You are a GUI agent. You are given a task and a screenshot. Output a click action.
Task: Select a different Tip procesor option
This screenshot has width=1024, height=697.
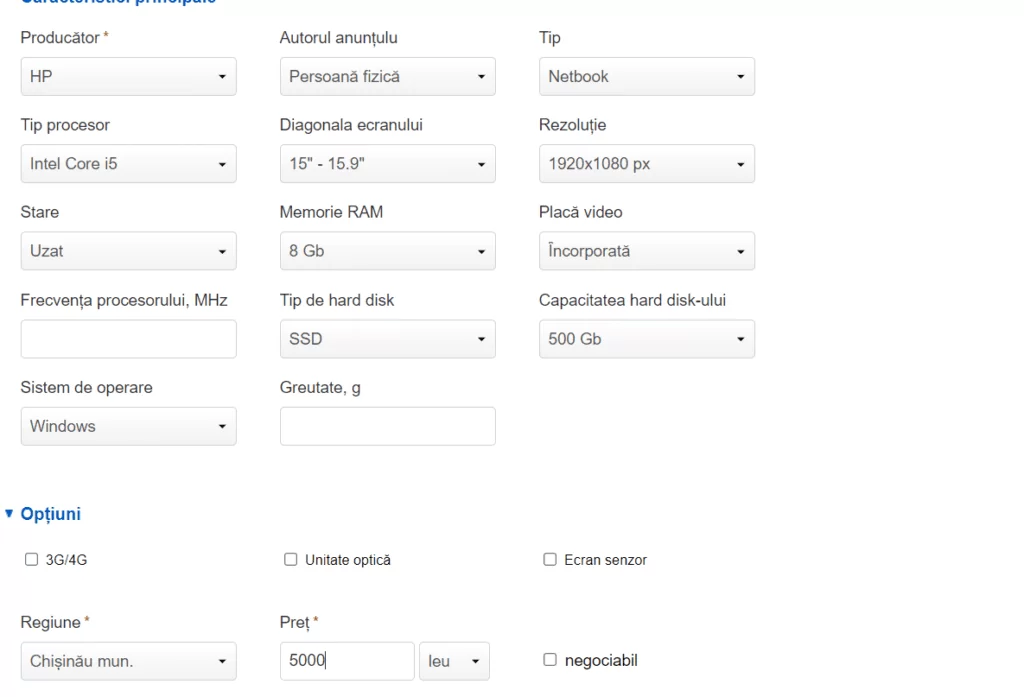[x=129, y=163]
